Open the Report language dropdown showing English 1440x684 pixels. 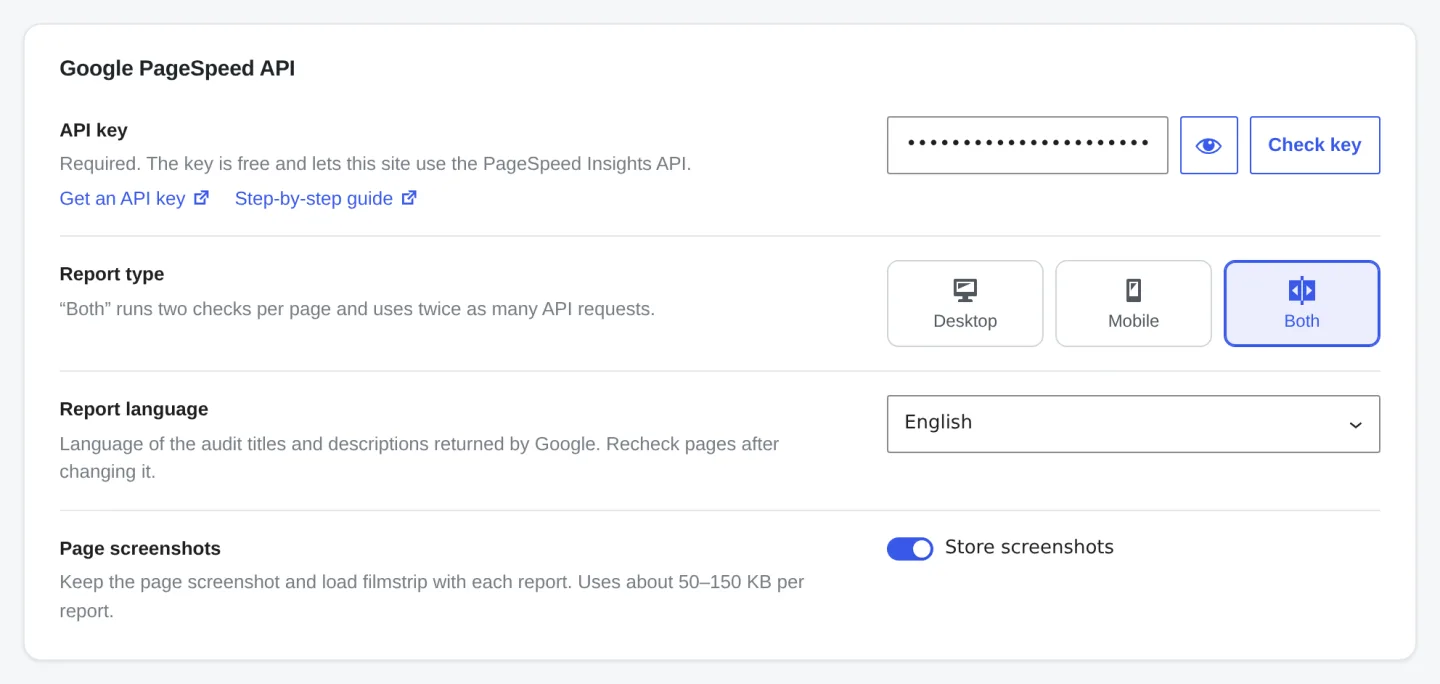click(x=1134, y=424)
